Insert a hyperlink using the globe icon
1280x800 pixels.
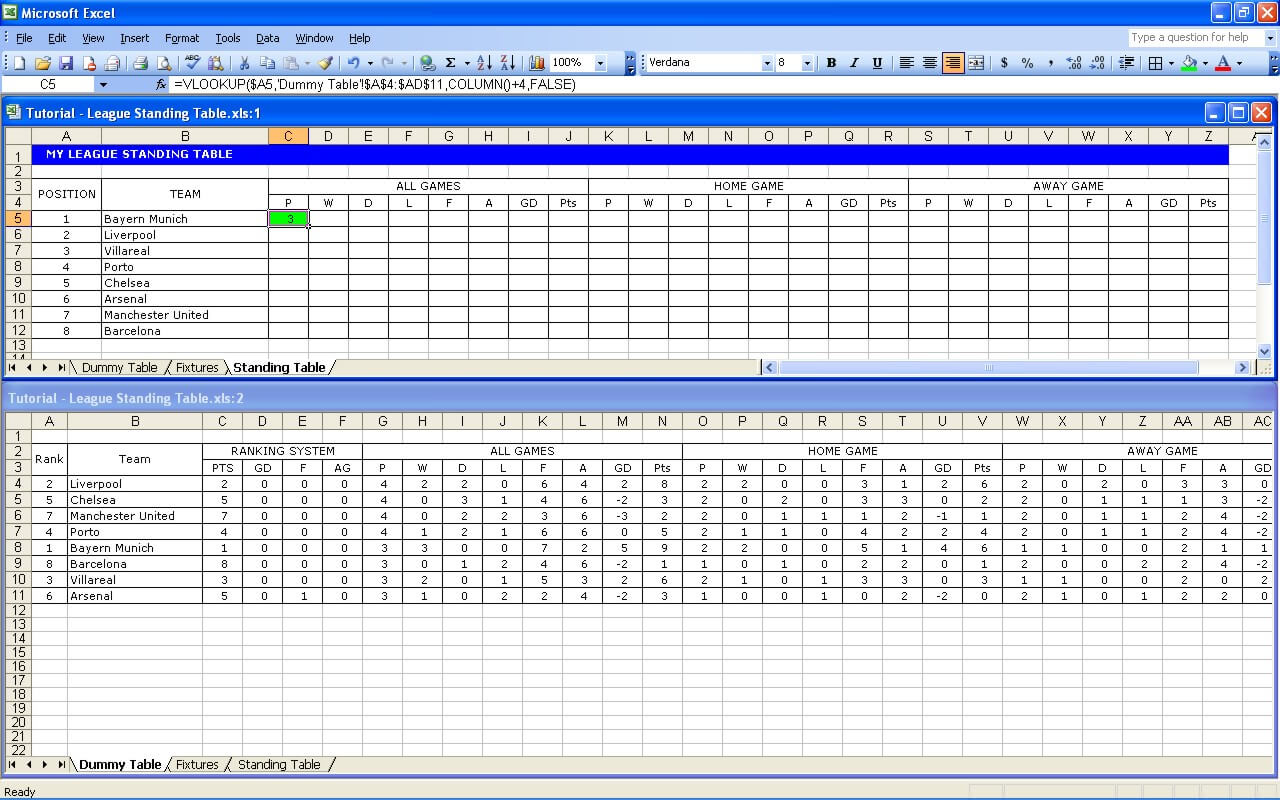[x=427, y=63]
